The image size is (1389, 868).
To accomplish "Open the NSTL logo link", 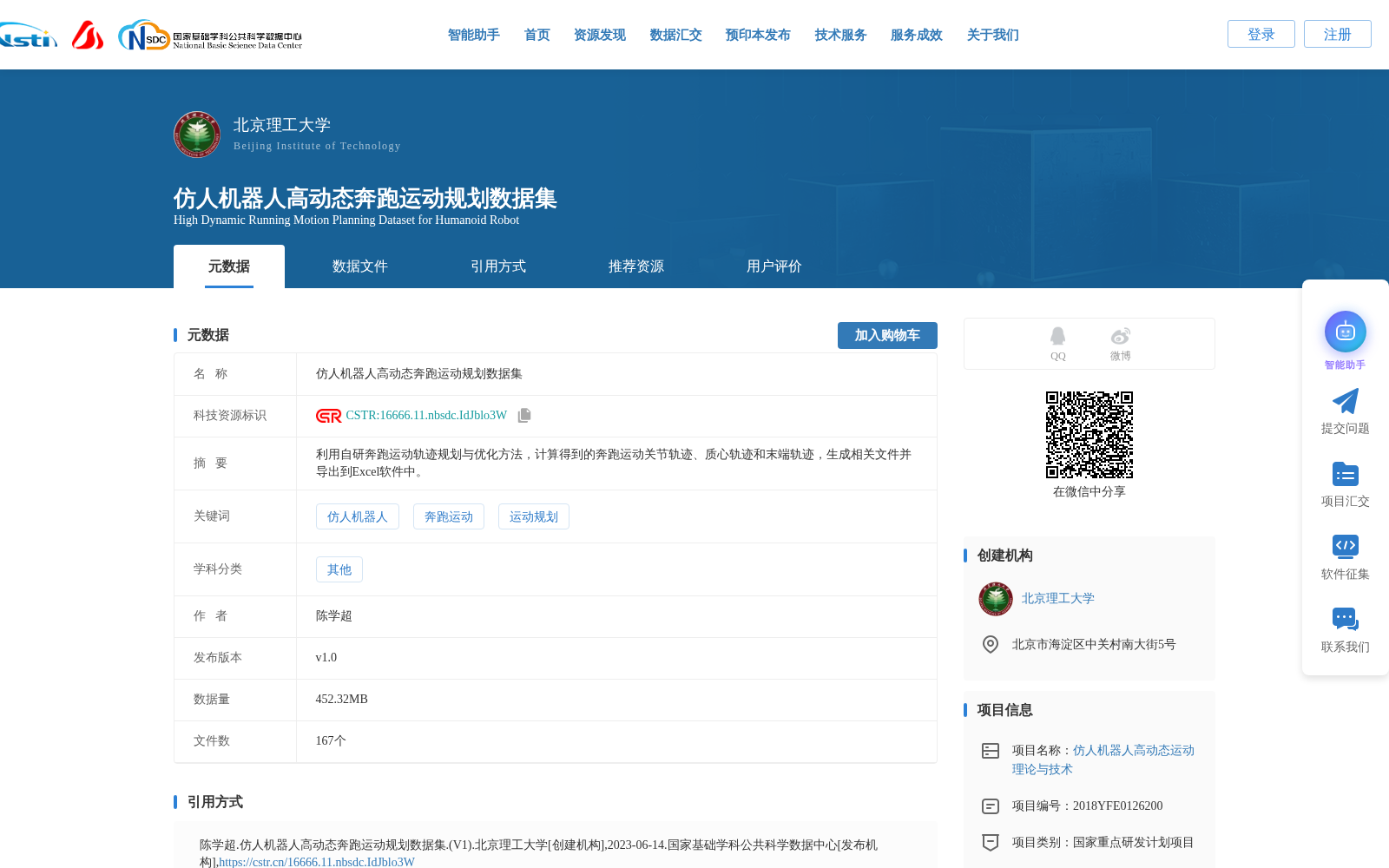I will click(x=27, y=36).
